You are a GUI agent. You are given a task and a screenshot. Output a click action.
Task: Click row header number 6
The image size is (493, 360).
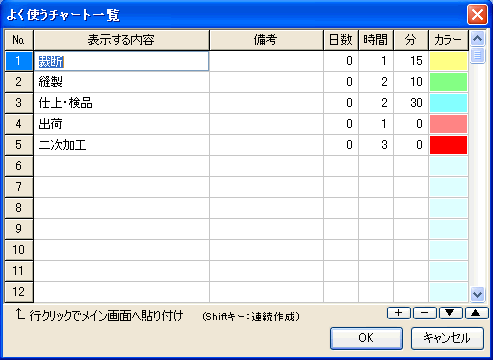19,166
